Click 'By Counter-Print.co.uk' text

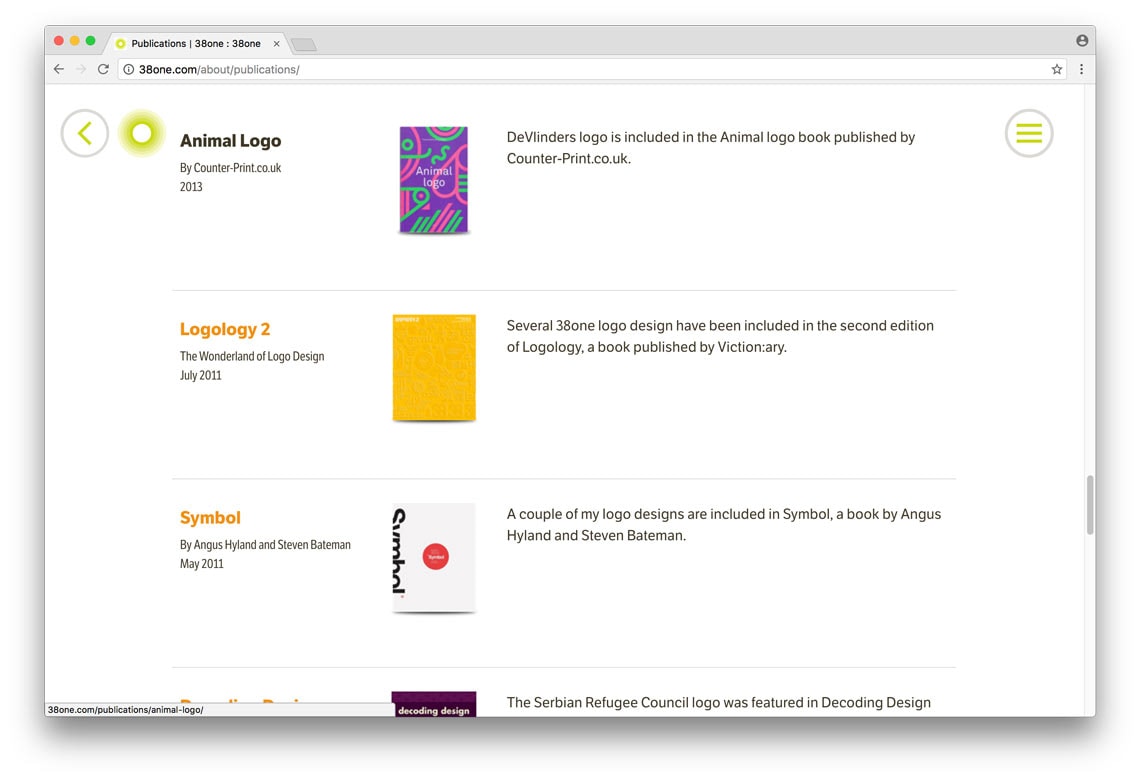point(230,168)
